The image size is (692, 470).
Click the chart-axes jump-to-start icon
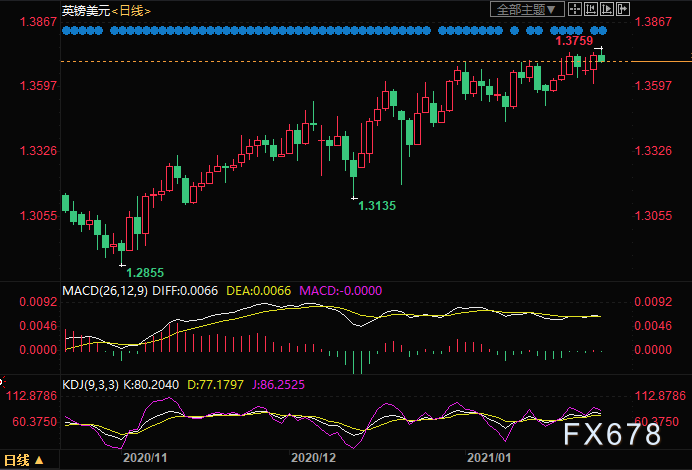pos(590,9)
